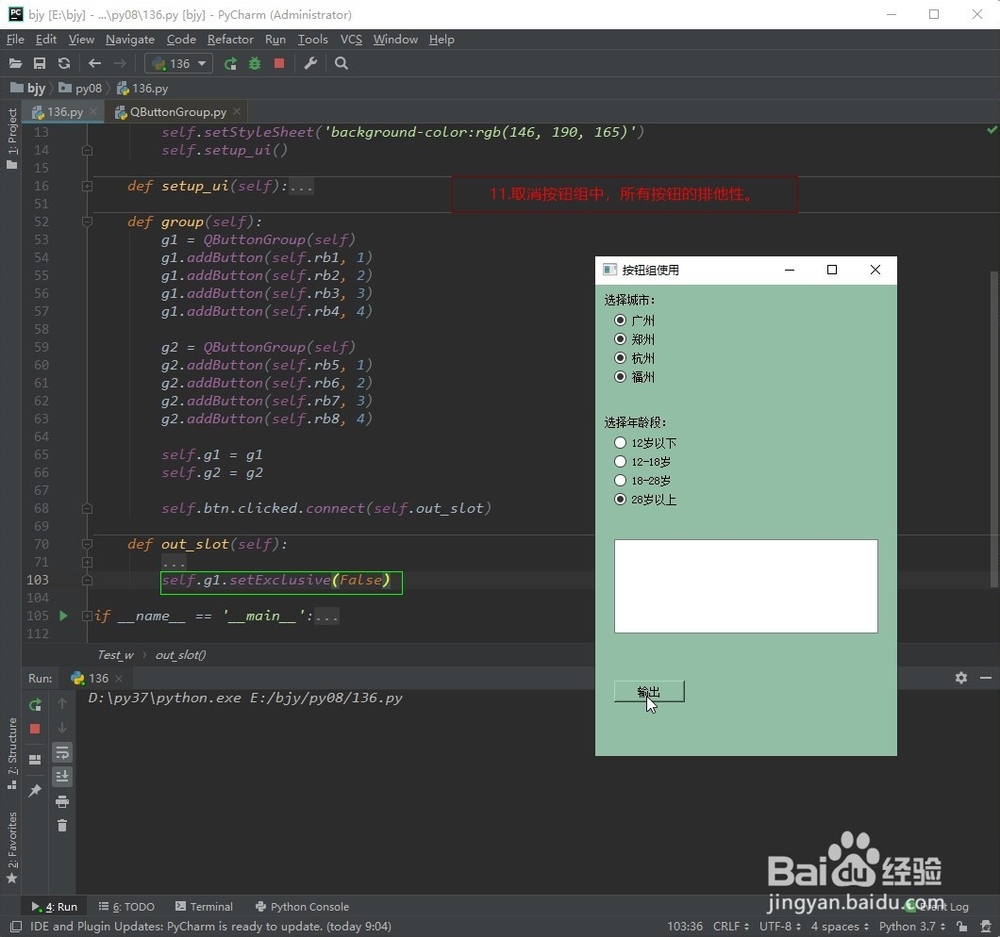The image size is (1000, 937).
Task: Open the Tools menu
Action: (312, 39)
